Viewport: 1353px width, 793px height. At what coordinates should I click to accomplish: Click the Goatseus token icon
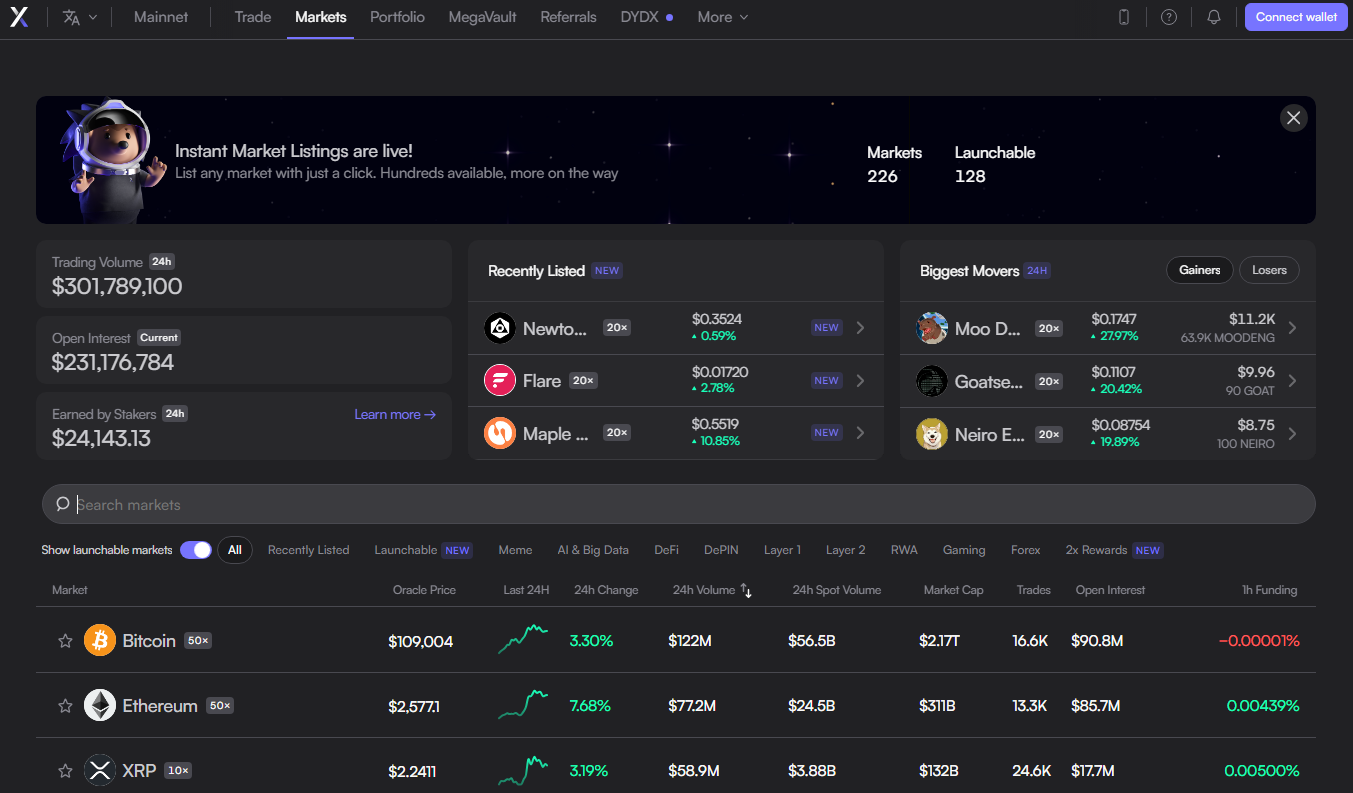coord(932,381)
